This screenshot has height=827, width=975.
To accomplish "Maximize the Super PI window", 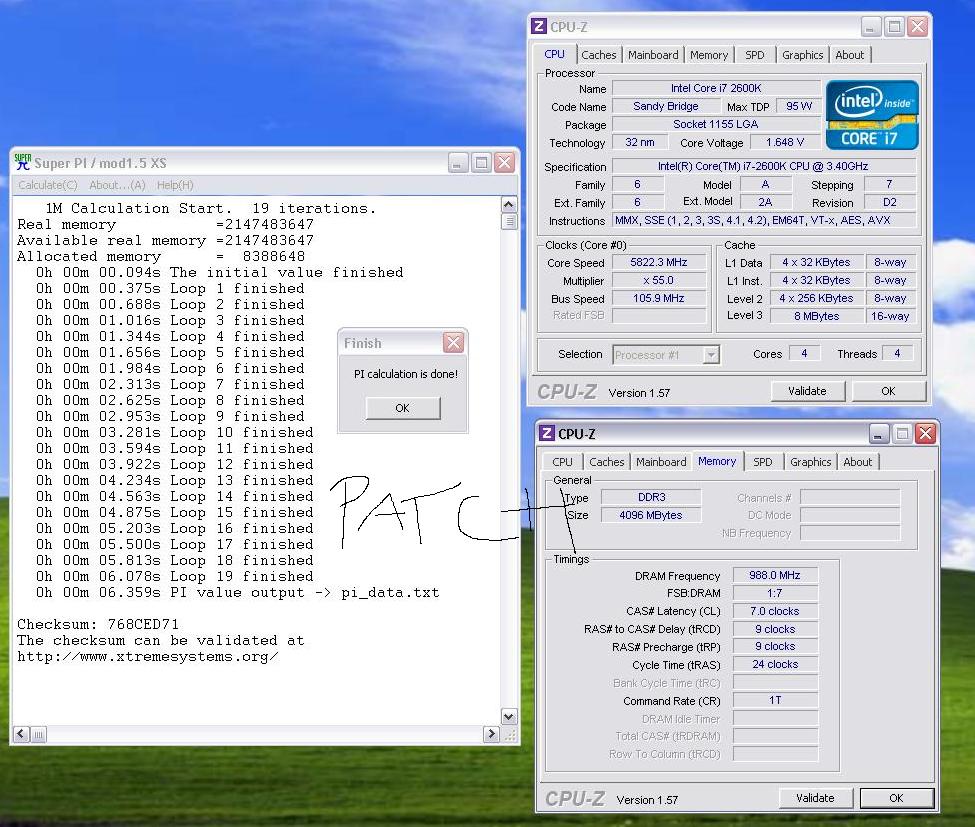I will point(481,163).
